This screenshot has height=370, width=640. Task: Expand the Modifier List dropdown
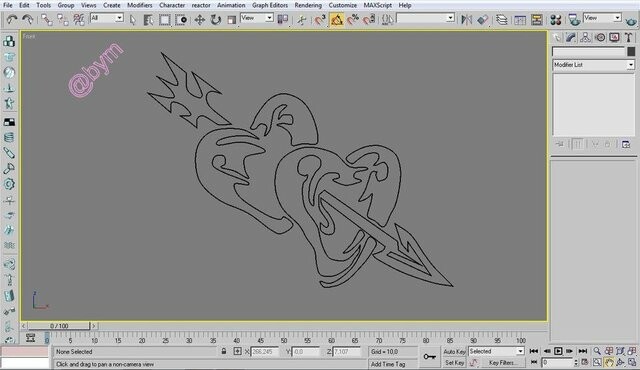pos(593,65)
